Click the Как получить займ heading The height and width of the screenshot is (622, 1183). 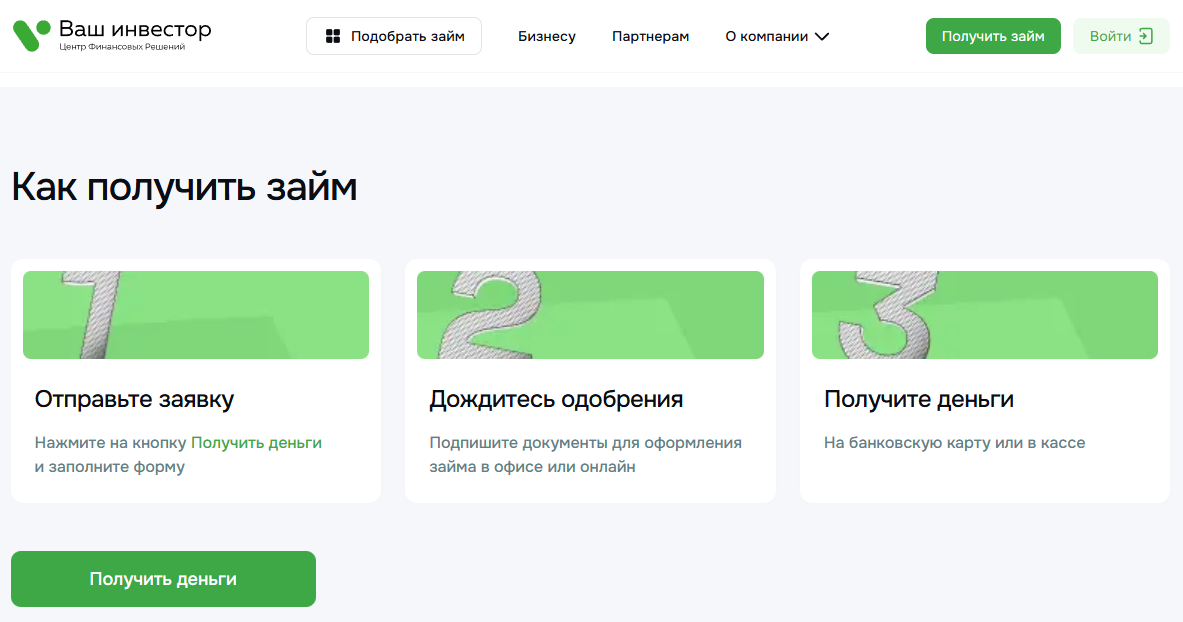click(184, 187)
